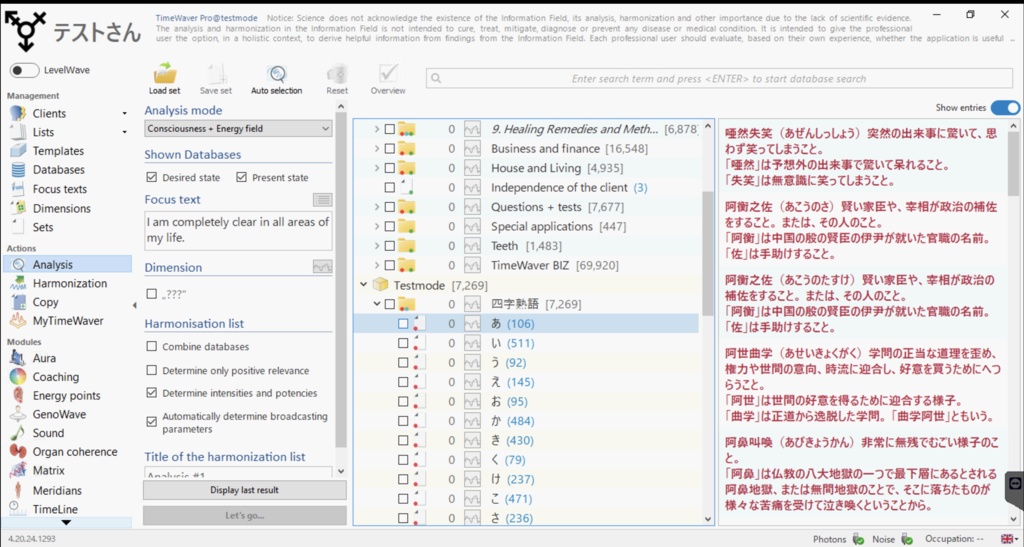Uncheck Automatically determine broadcasting parameters
Screen dimensions: 1024x547
(152, 422)
